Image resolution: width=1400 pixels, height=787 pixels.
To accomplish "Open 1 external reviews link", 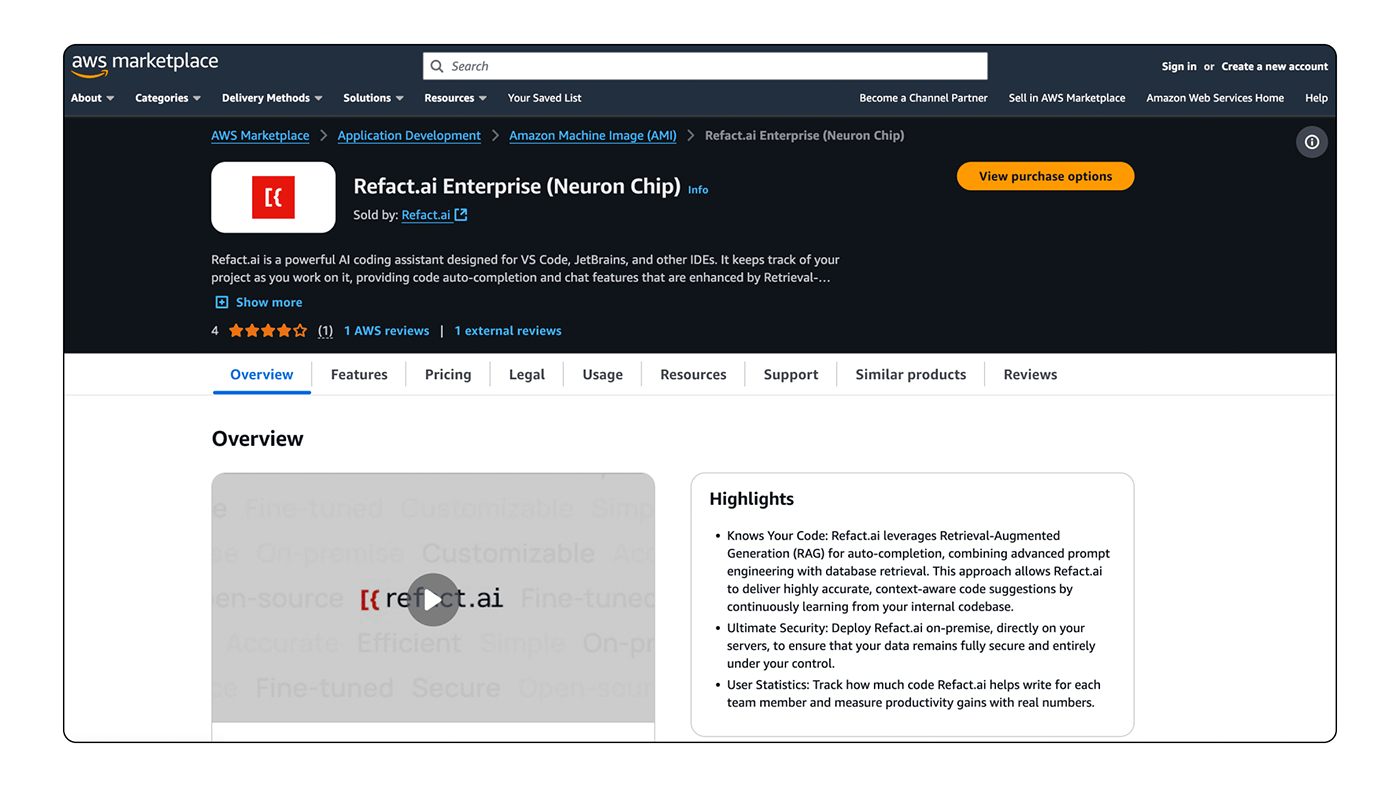I will coord(508,331).
